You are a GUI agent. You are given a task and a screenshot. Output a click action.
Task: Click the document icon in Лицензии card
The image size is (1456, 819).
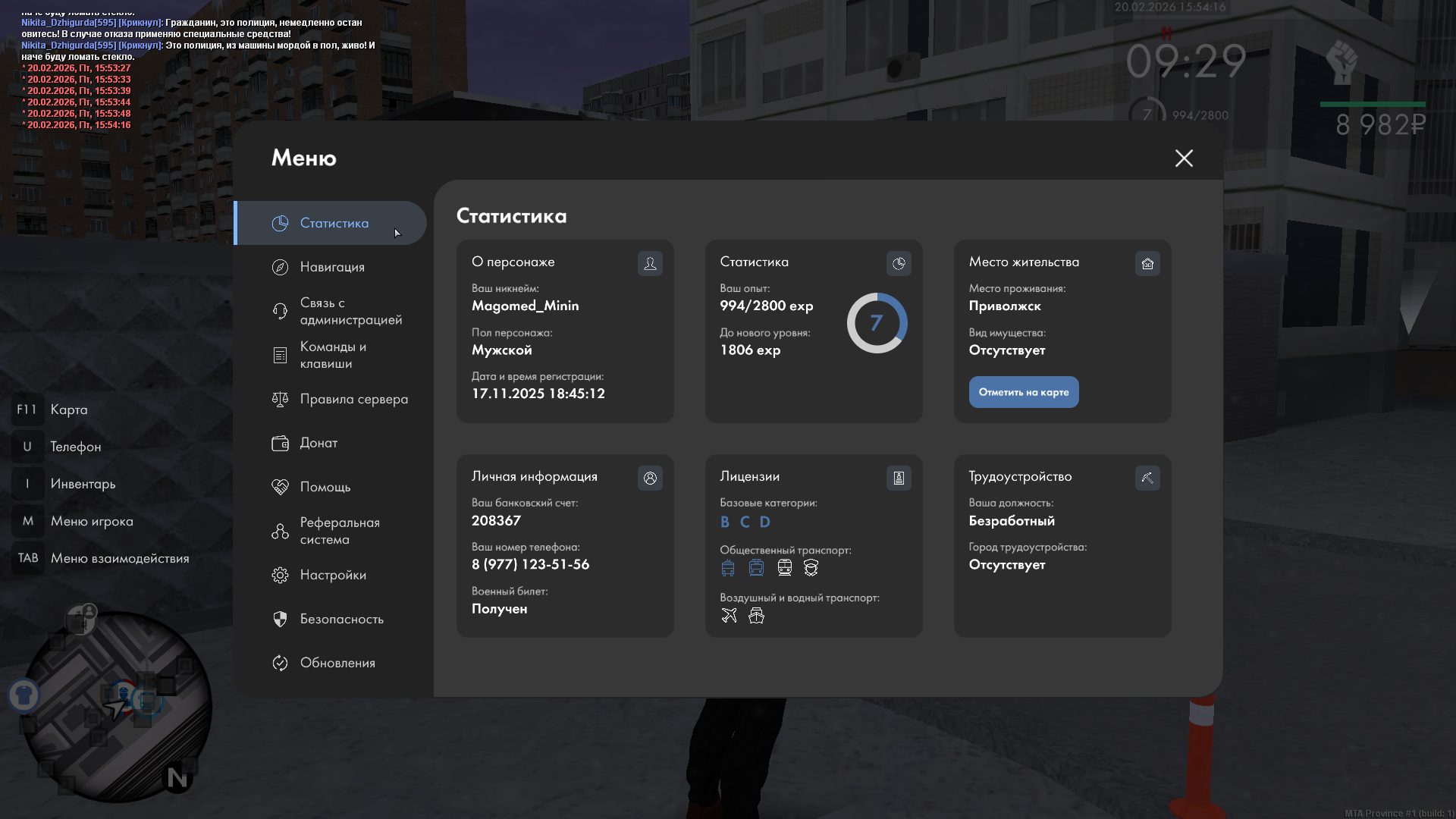(x=899, y=478)
